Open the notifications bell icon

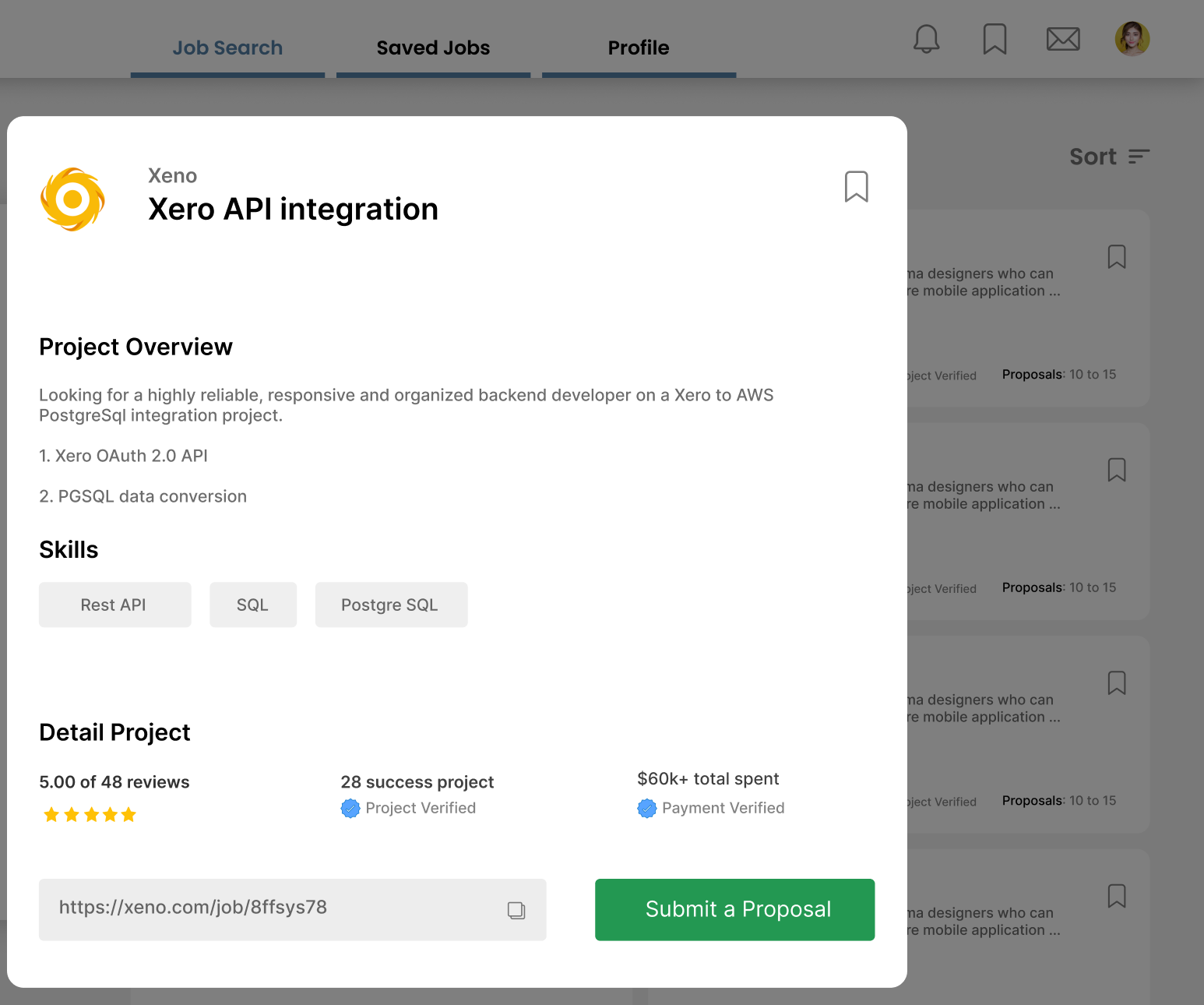click(x=926, y=39)
